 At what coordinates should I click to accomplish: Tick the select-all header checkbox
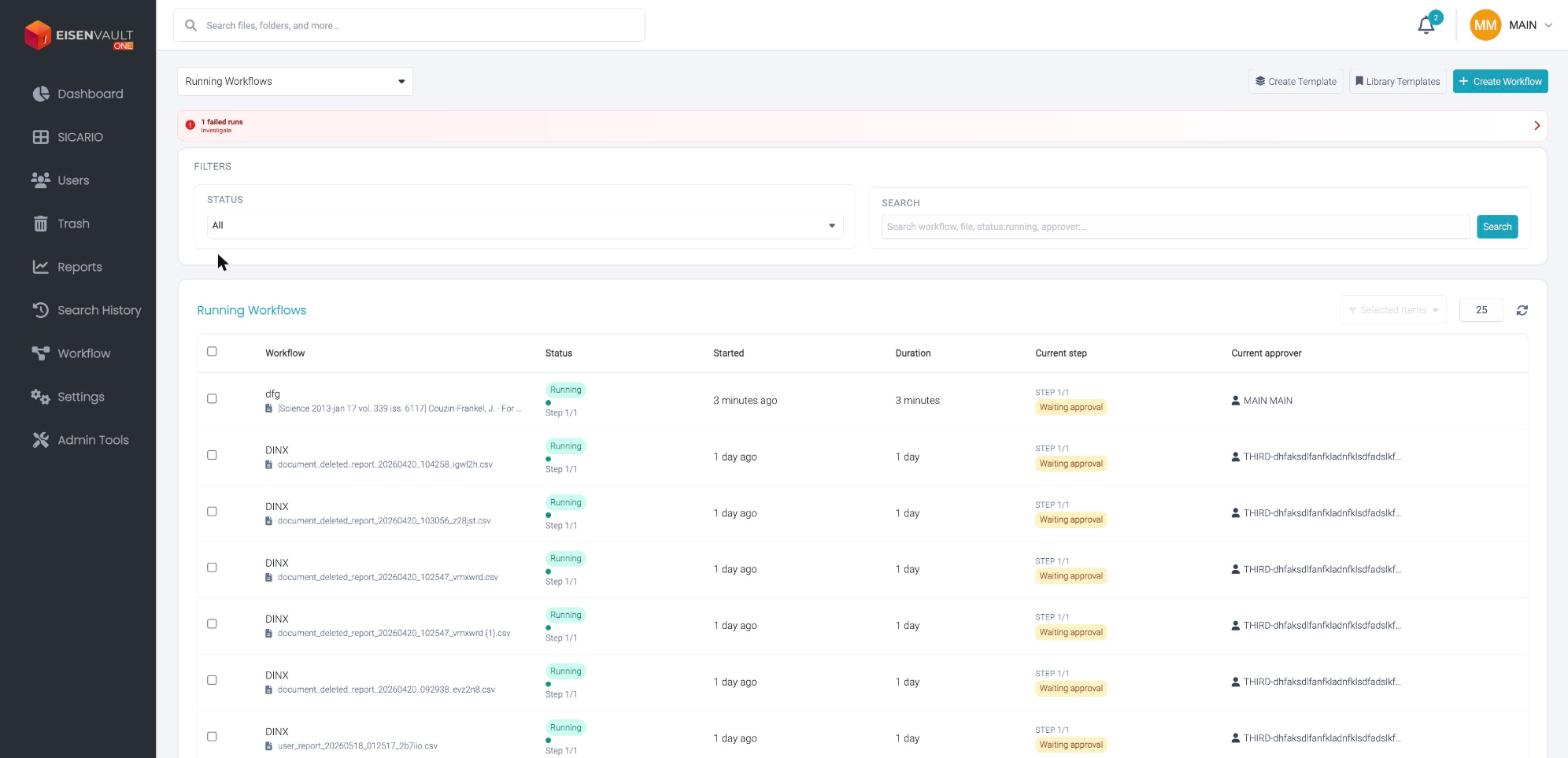click(211, 351)
